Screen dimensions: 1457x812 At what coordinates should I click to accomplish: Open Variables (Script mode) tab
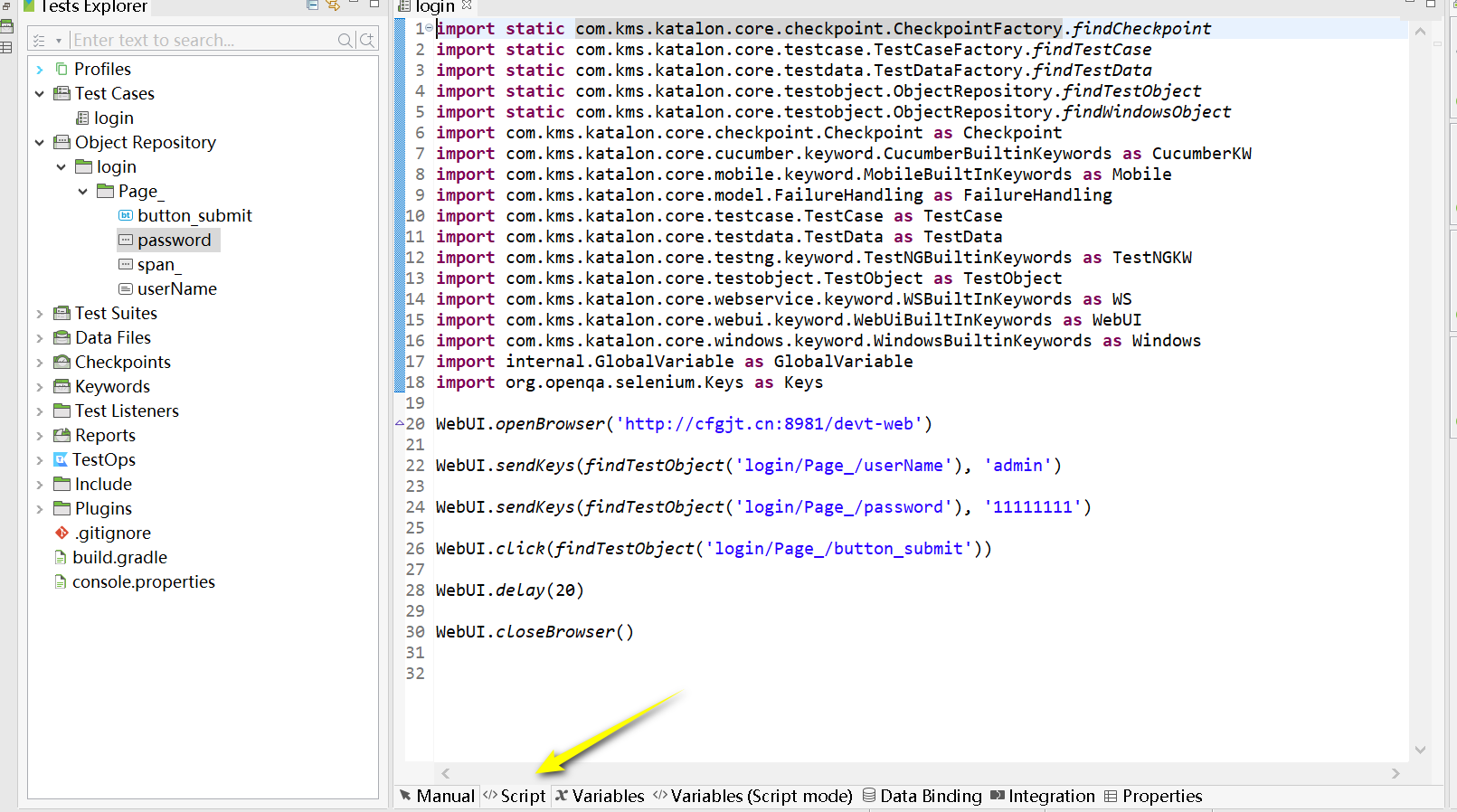click(x=752, y=796)
